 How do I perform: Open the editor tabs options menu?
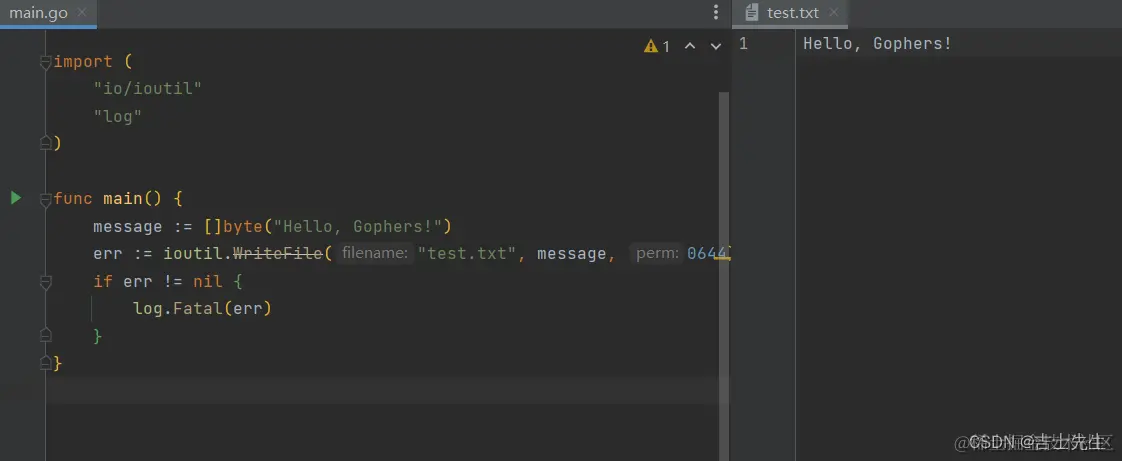pos(716,12)
